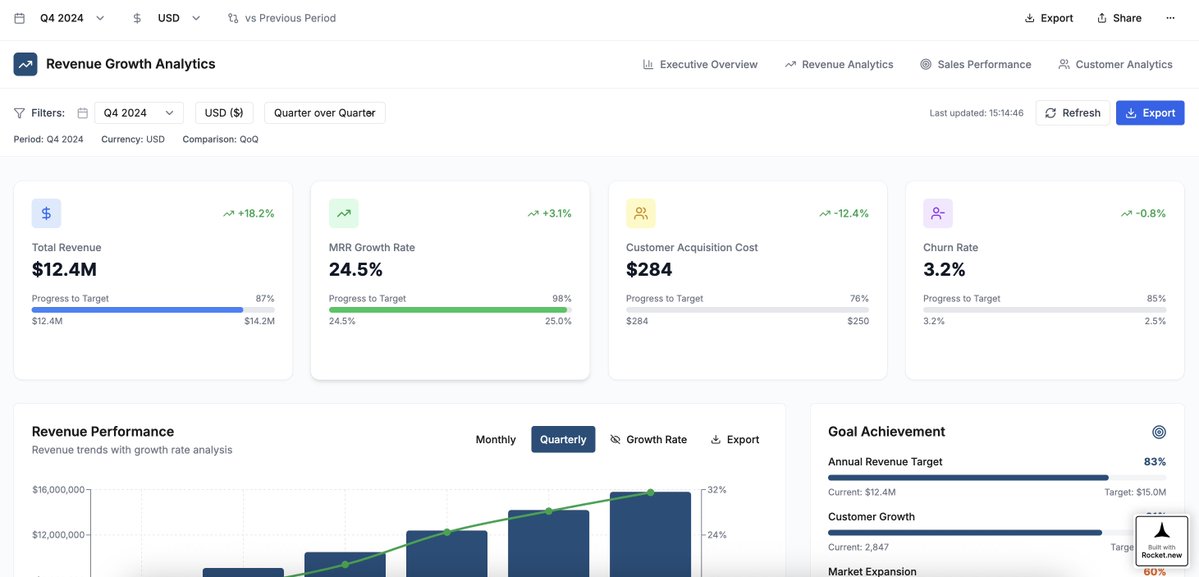The width and height of the screenshot is (1199, 577).
Task: Click the Built with Rocket.new badge
Action: coord(1162,541)
